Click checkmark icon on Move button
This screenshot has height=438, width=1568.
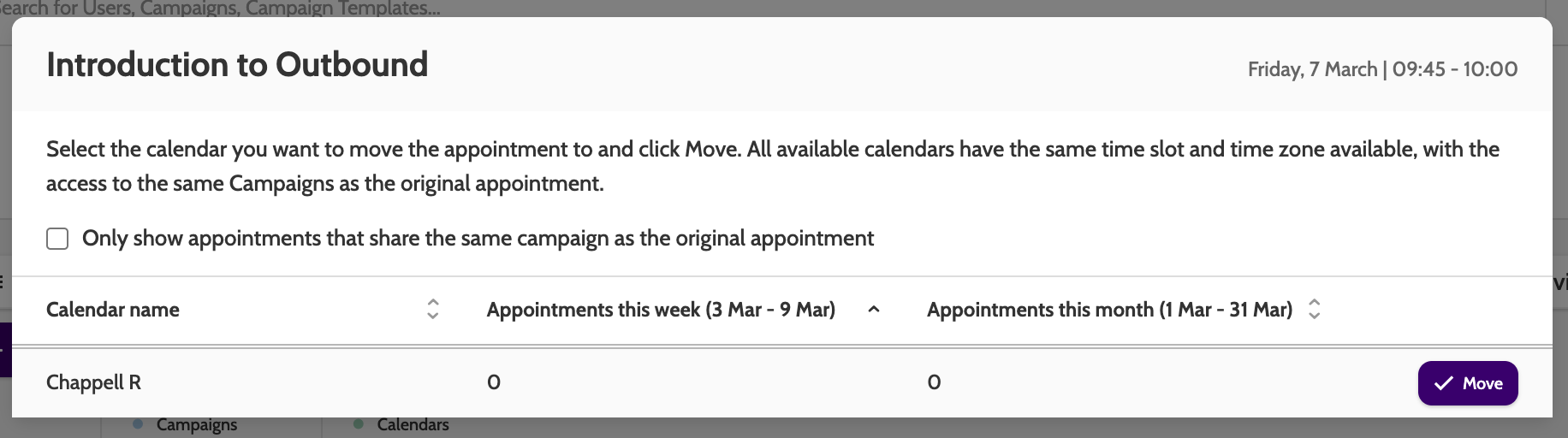[1444, 383]
